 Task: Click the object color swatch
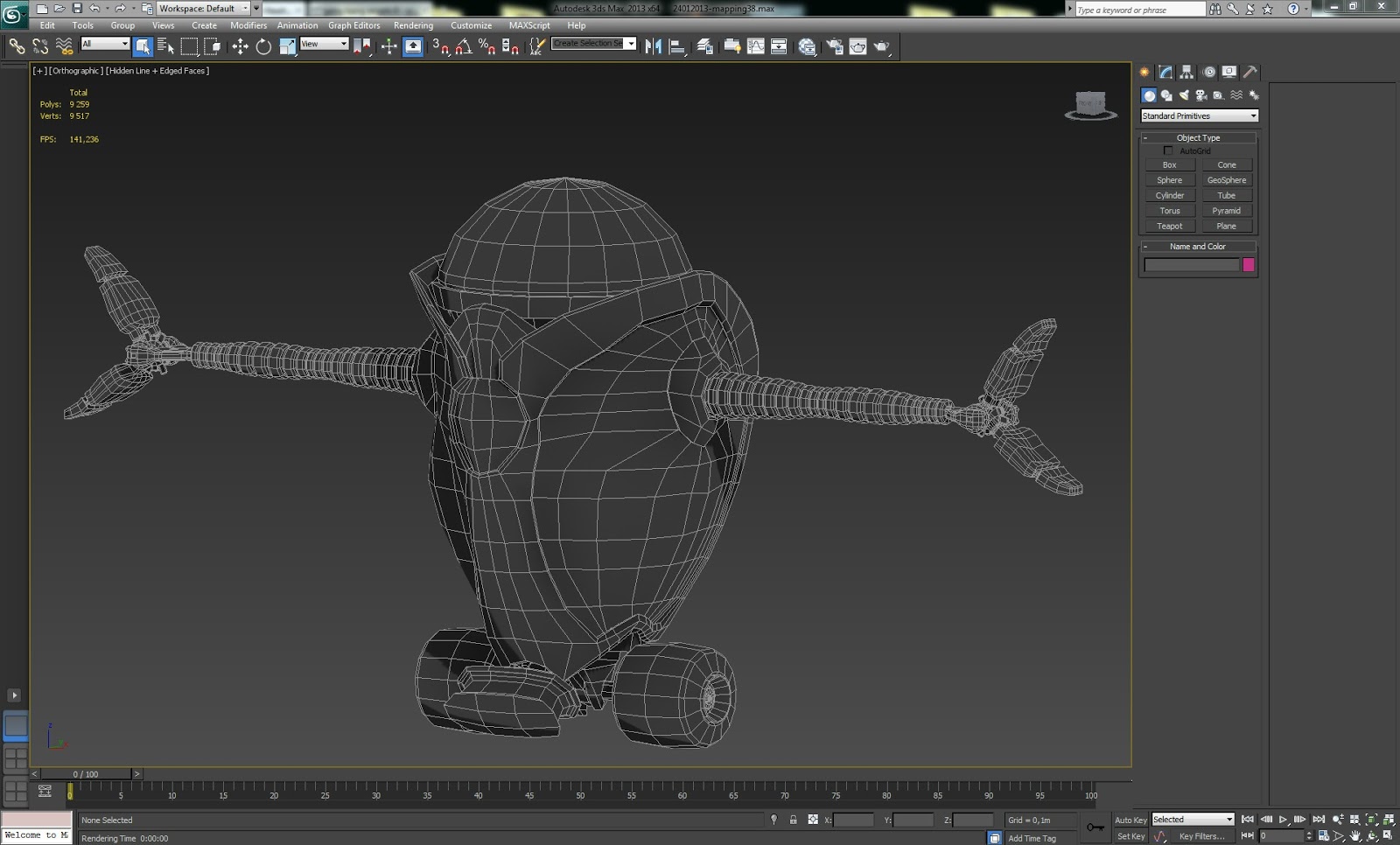[x=1248, y=264]
